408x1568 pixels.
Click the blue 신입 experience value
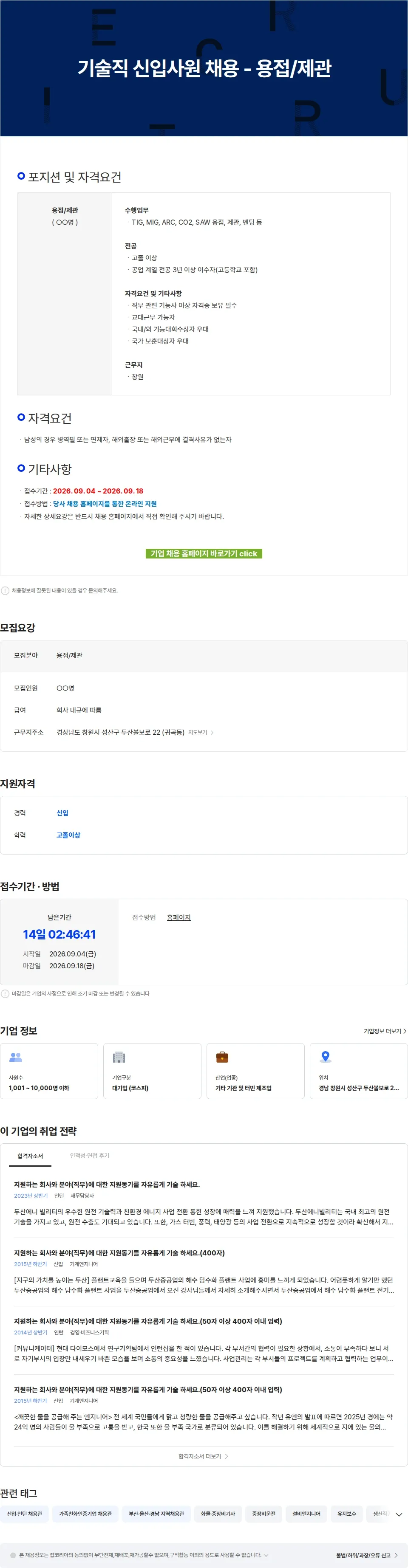pos(62,812)
